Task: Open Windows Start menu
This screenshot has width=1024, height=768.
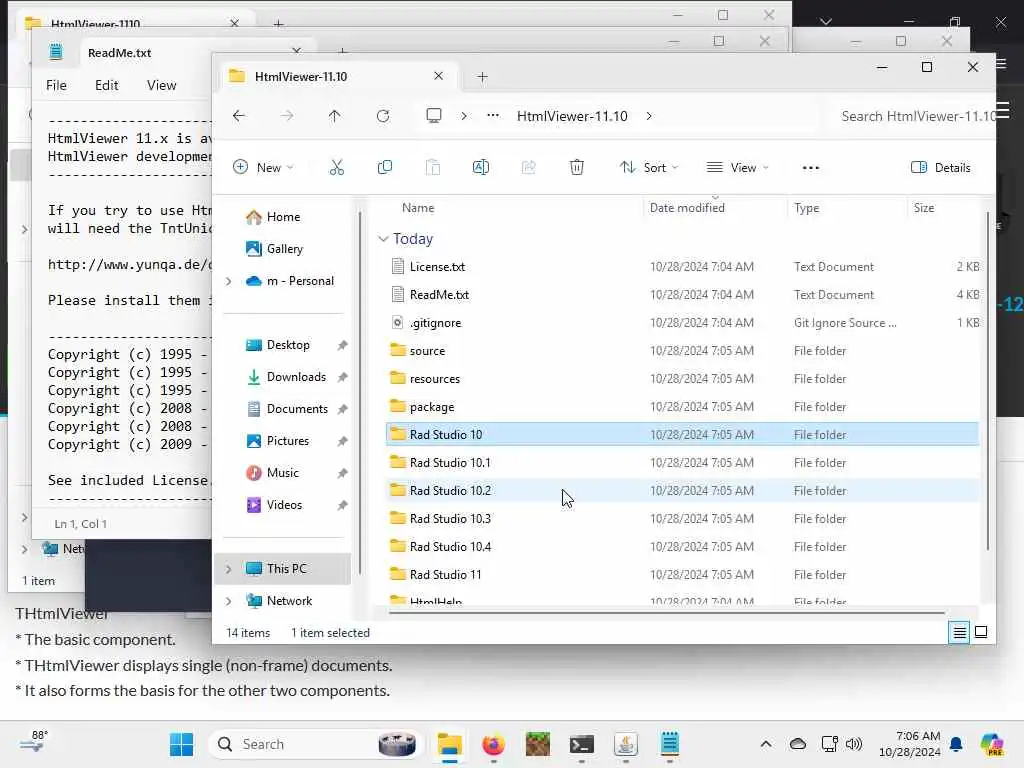Action: pos(181,744)
